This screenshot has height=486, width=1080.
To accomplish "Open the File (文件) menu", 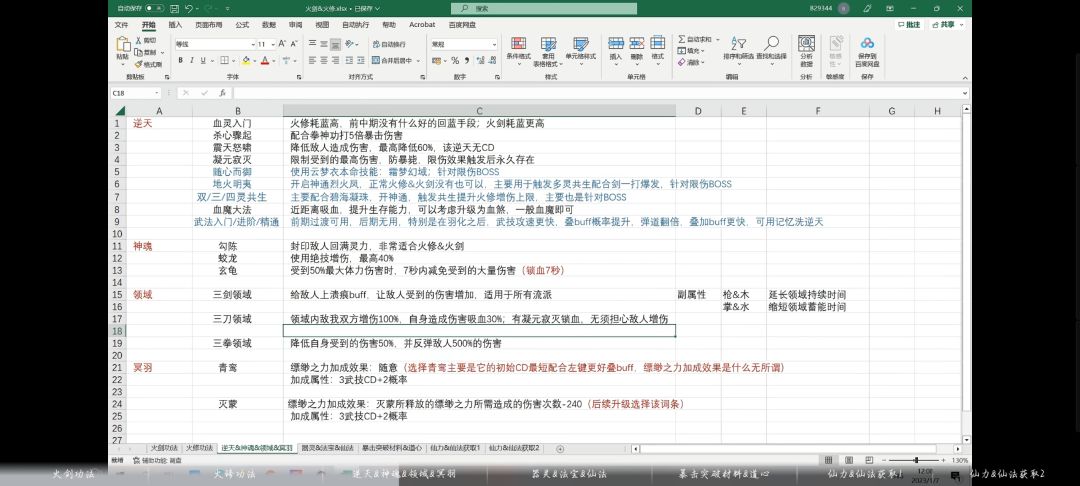I will [x=121, y=25].
